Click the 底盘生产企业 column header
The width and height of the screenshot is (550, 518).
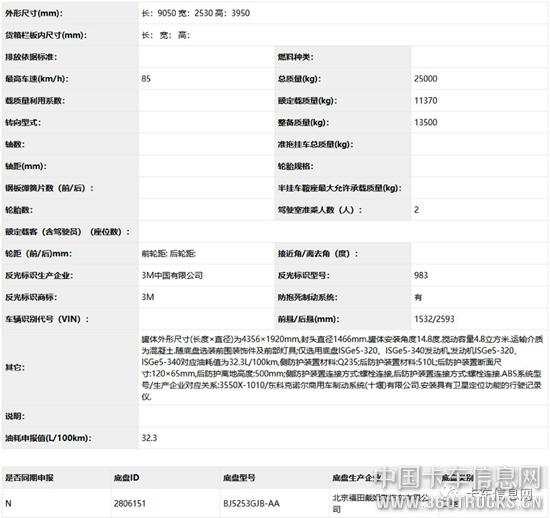click(356, 477)
